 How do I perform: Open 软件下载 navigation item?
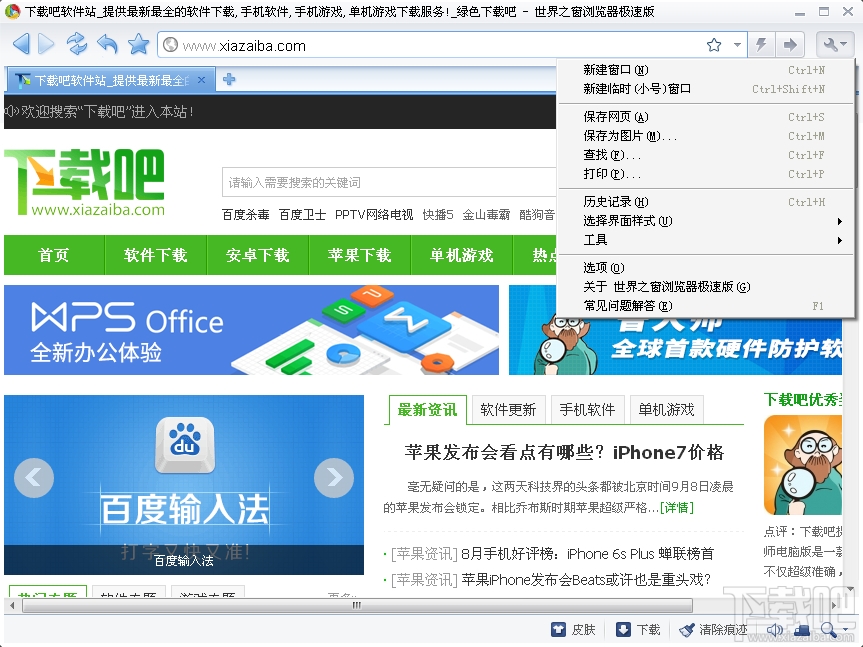click(156, 255)
